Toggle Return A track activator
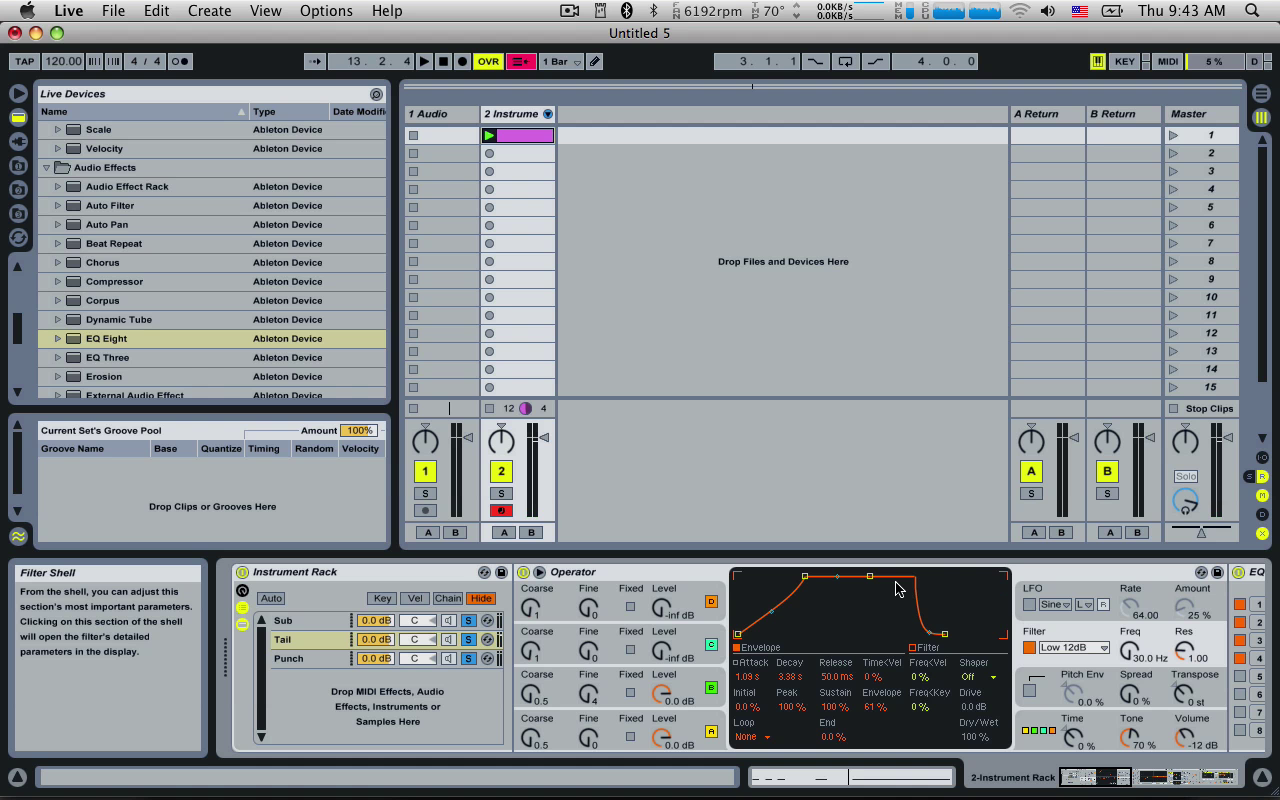Screen dimensions: 1280x800 coord(1031,471)
